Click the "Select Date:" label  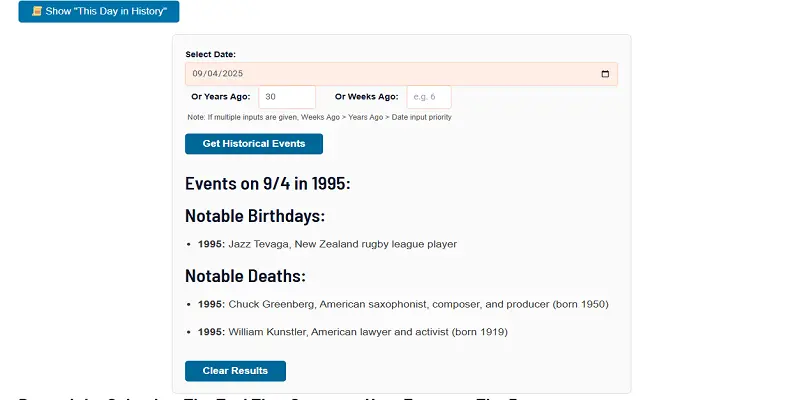tap(211, 54)
